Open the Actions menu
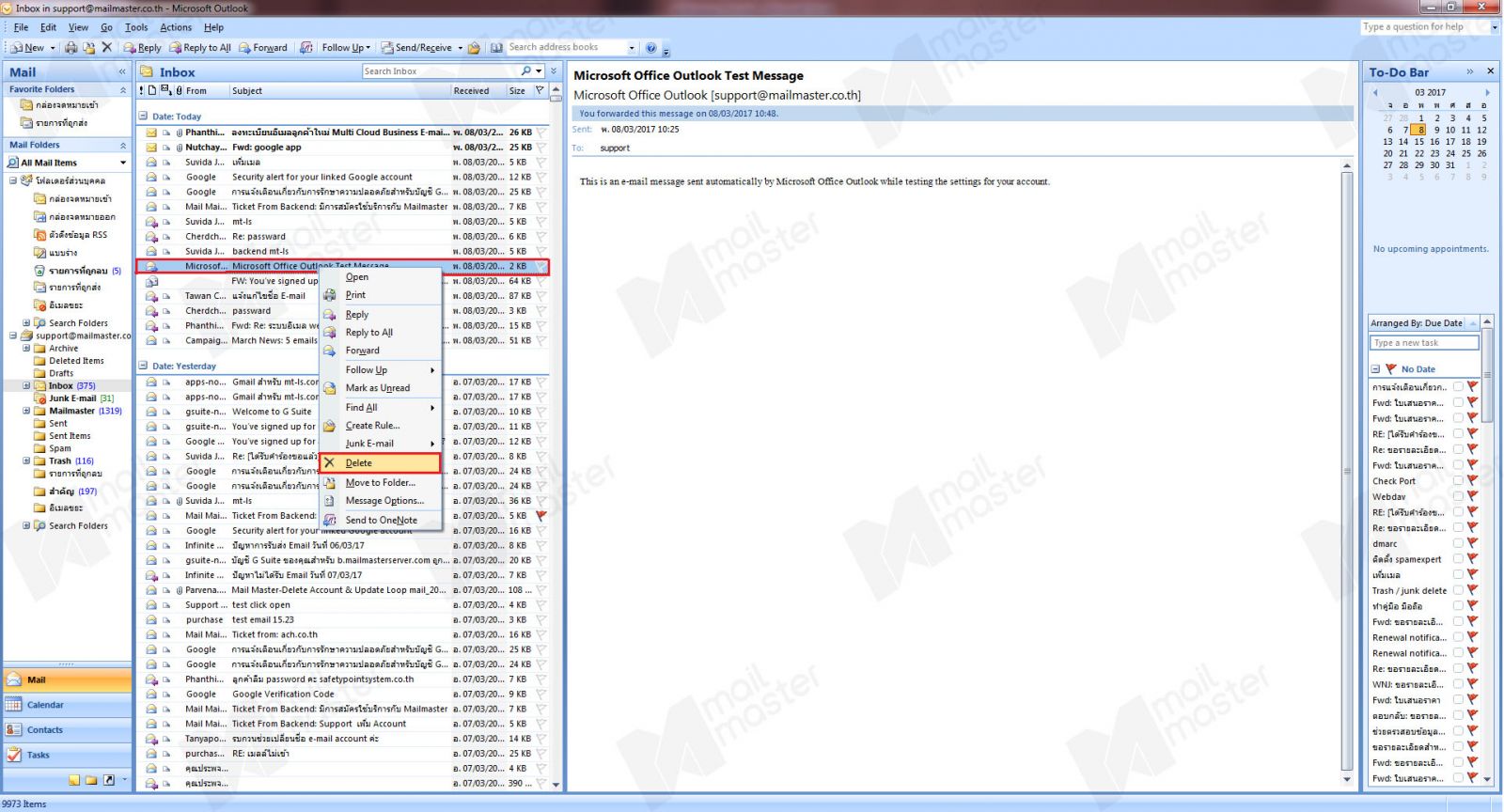The height and width of the screenshot is (812, 1504). pyautogui.click(x=176, y=27)
